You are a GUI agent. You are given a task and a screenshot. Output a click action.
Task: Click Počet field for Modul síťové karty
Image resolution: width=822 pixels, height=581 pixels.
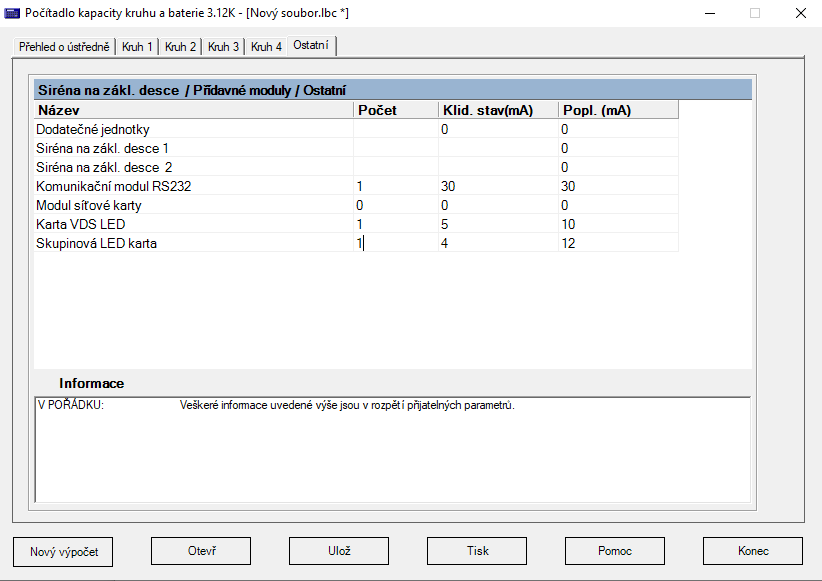click(x=395, y=205)
